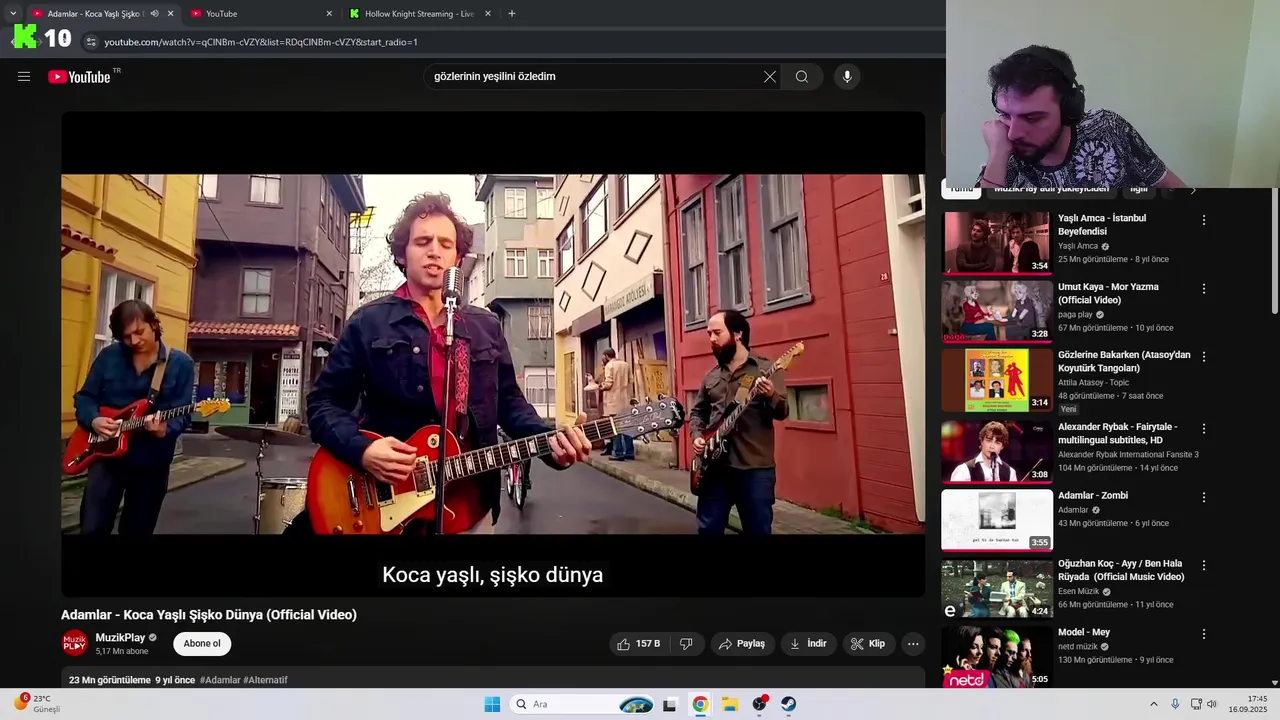
Task: Click the video player to pause
Action: coord(493,354)
